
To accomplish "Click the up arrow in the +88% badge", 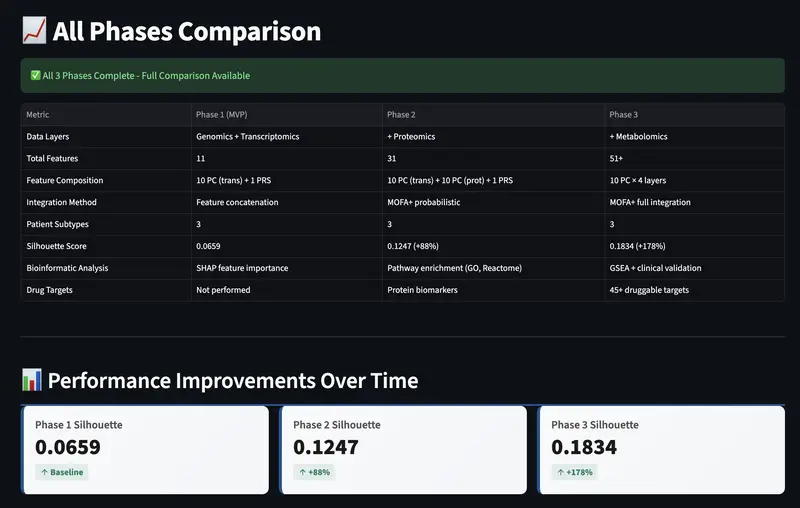I will (303, 472).
